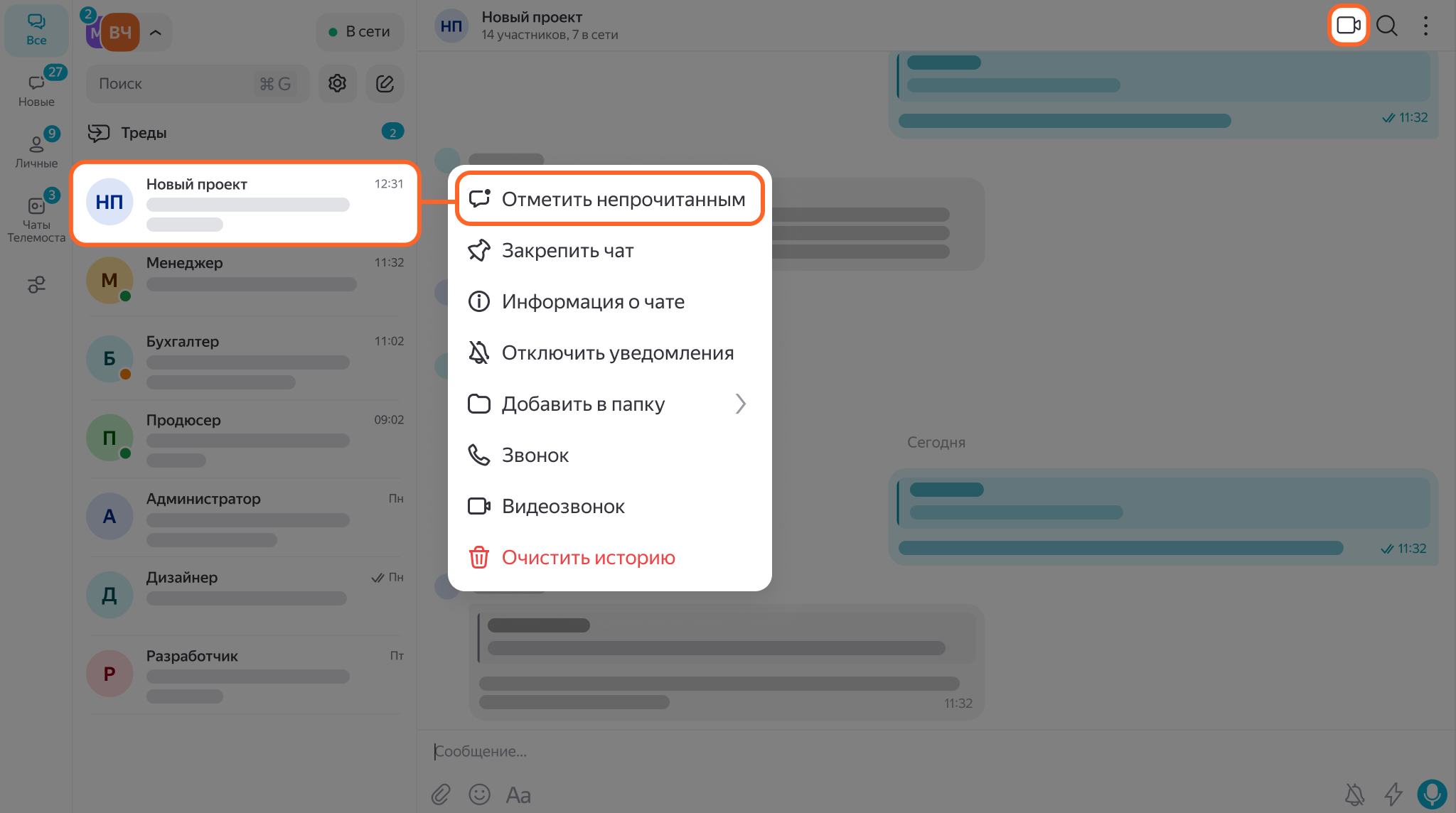Screen dimensions: 1456x813
Task: Open messenger settings gear icon
Action: pyautogui.click(x=337, y=84)
